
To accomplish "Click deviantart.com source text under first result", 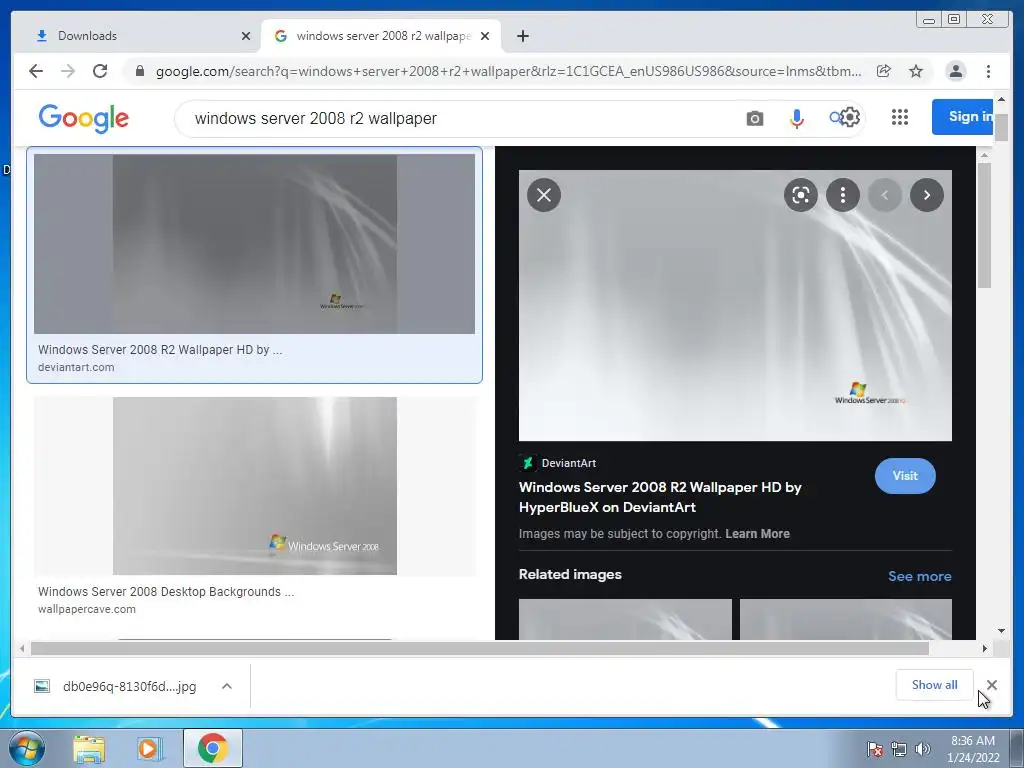I will (76, 367).
